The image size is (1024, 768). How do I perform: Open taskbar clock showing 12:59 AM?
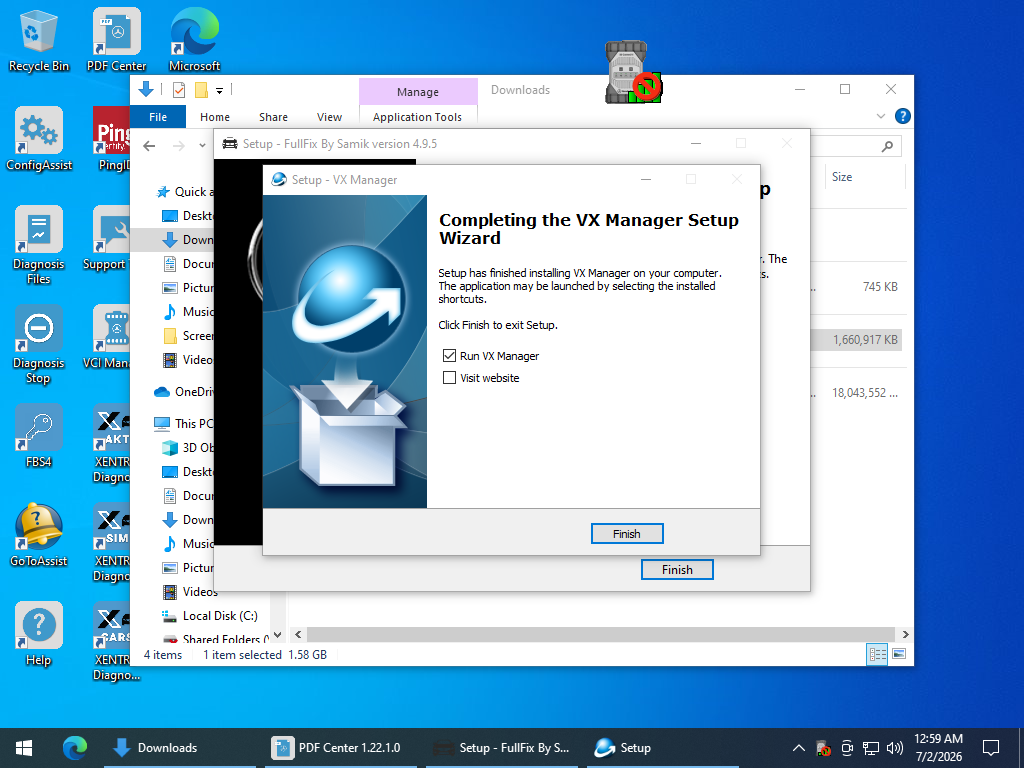pyautogui.click(x=938, y=748)
